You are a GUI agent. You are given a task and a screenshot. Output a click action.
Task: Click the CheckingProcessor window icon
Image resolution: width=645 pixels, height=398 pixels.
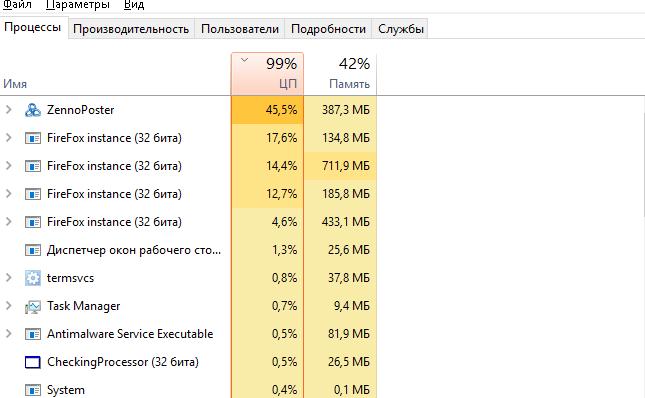pos(33,362)
